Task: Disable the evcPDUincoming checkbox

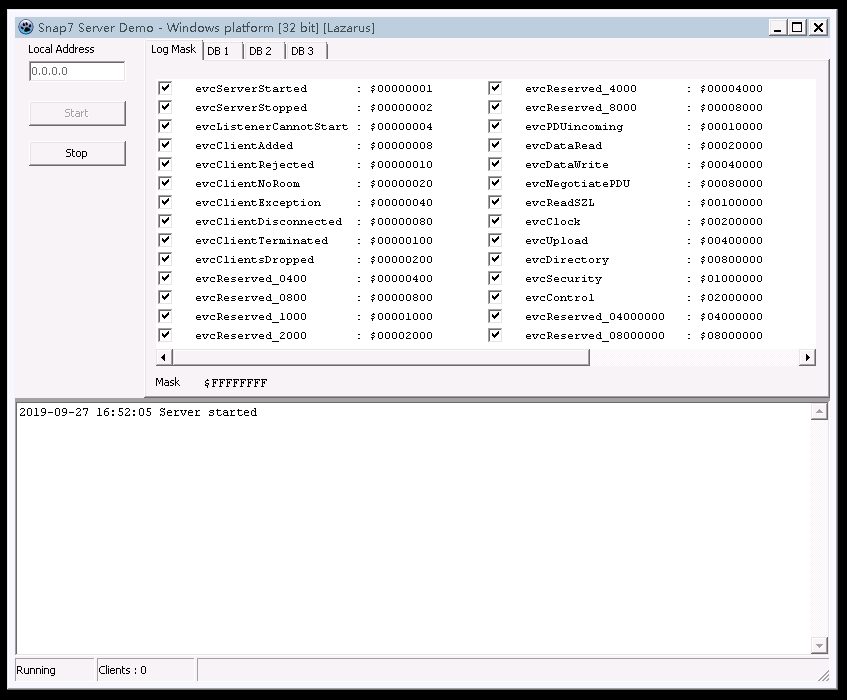Action: pos(495,126)
